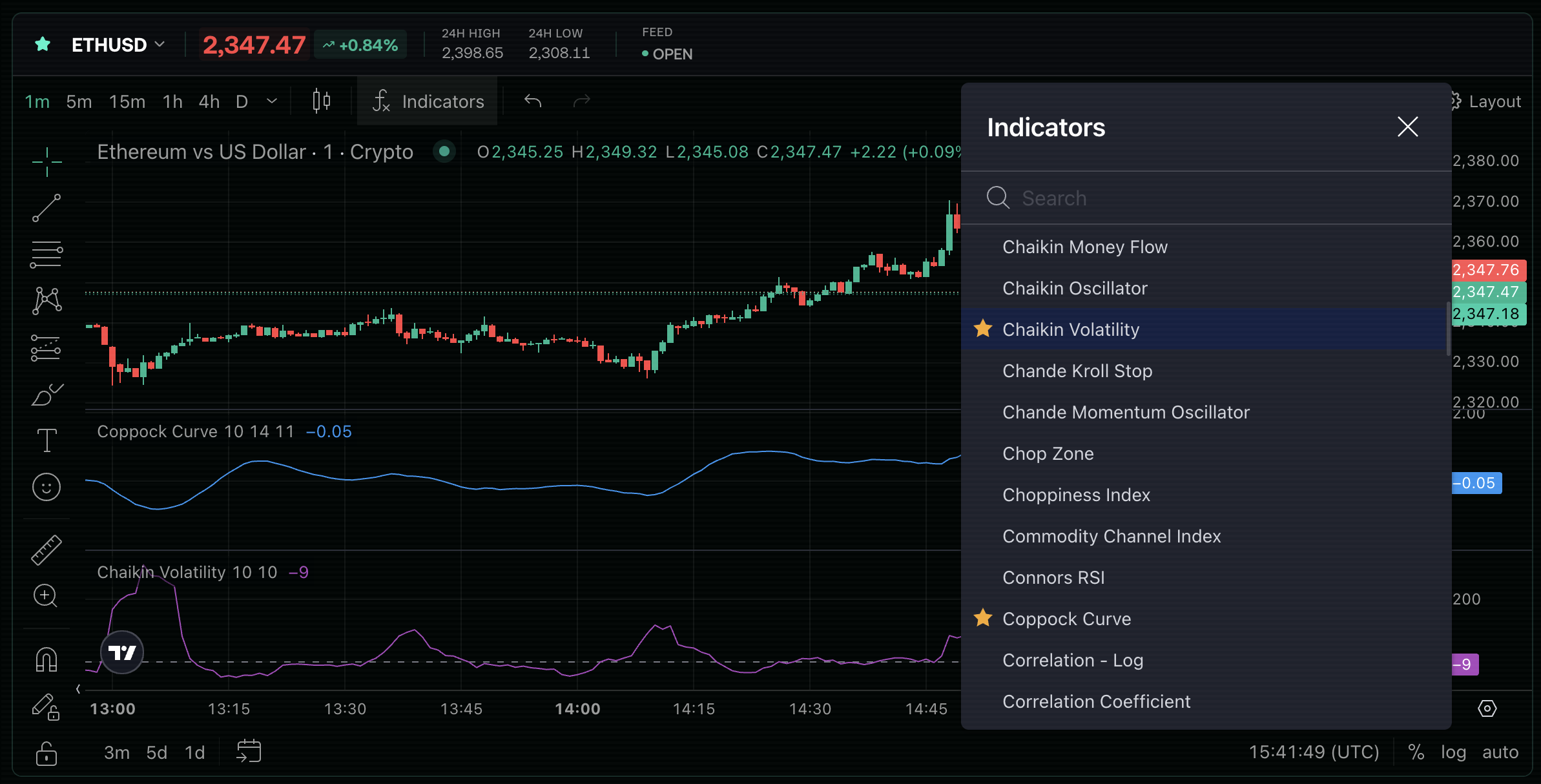Focus the indicator Search field
This screenshot has width=1541, height=784.
coord(1206,198)
